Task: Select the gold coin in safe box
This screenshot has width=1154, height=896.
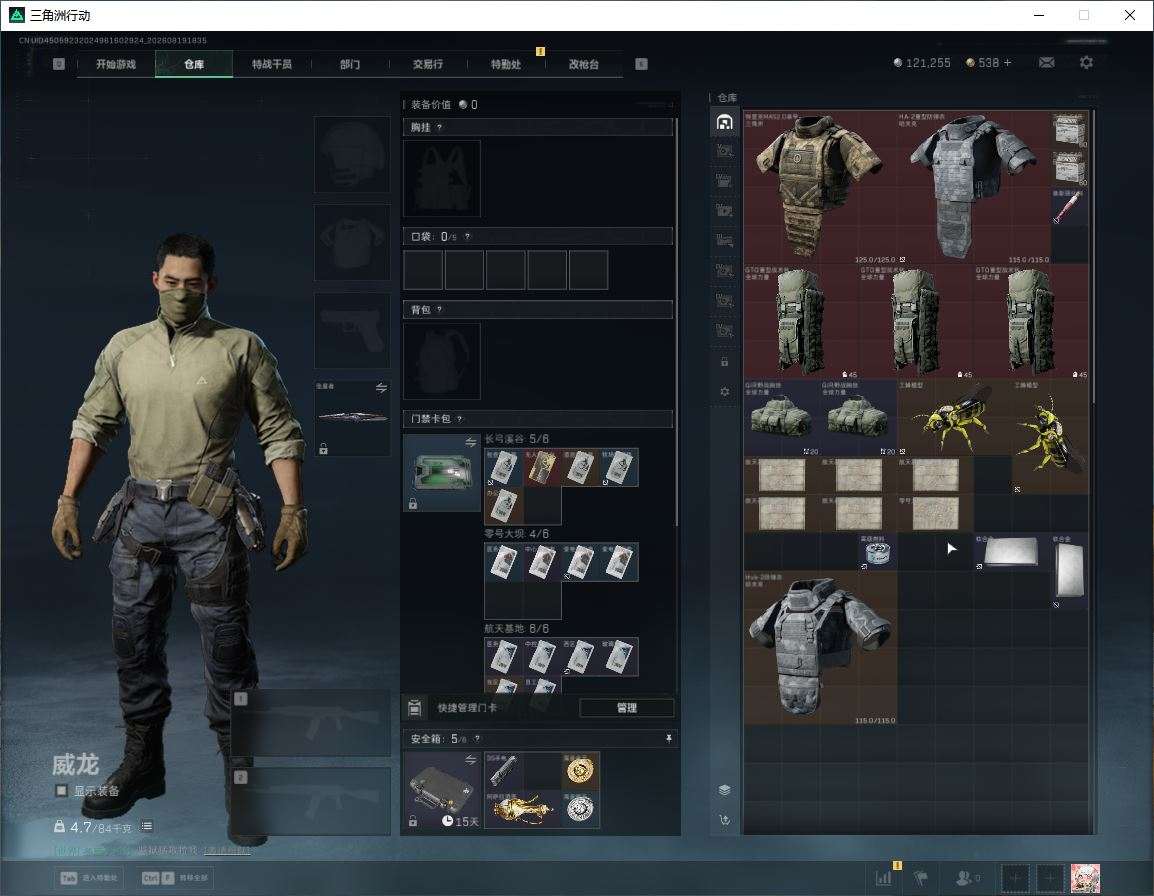Action: [580, 771]
